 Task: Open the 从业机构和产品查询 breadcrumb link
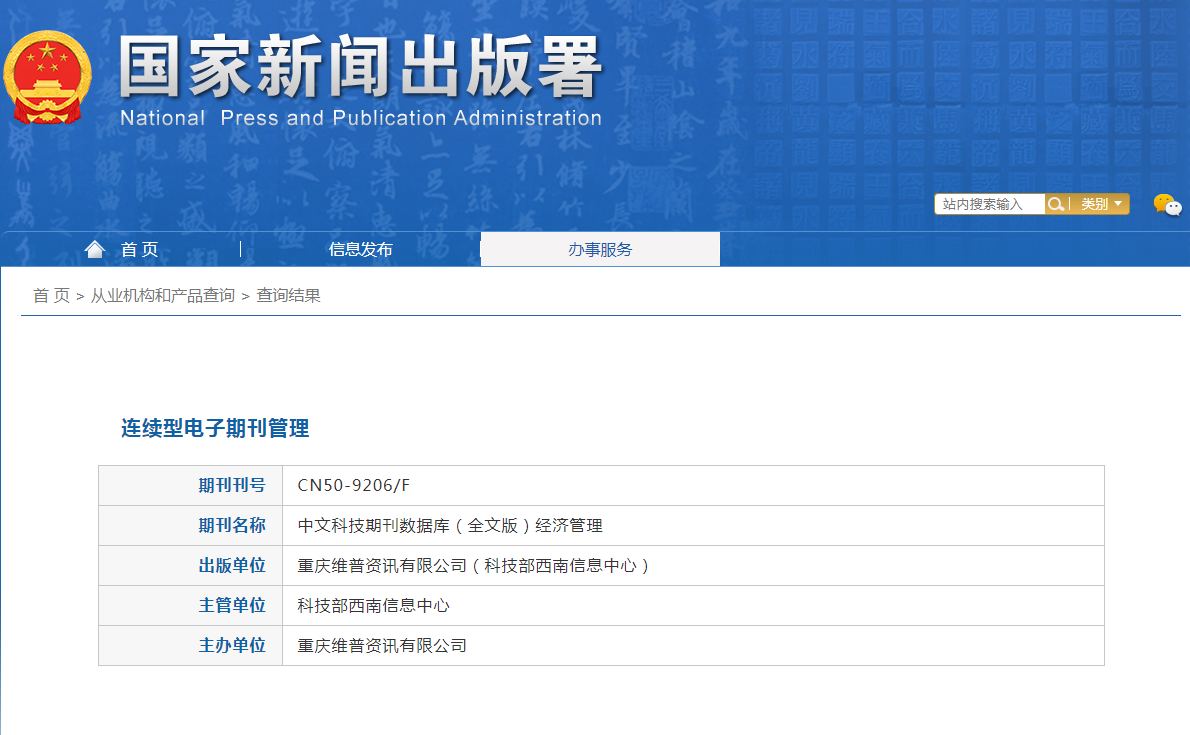click(162, 296)
